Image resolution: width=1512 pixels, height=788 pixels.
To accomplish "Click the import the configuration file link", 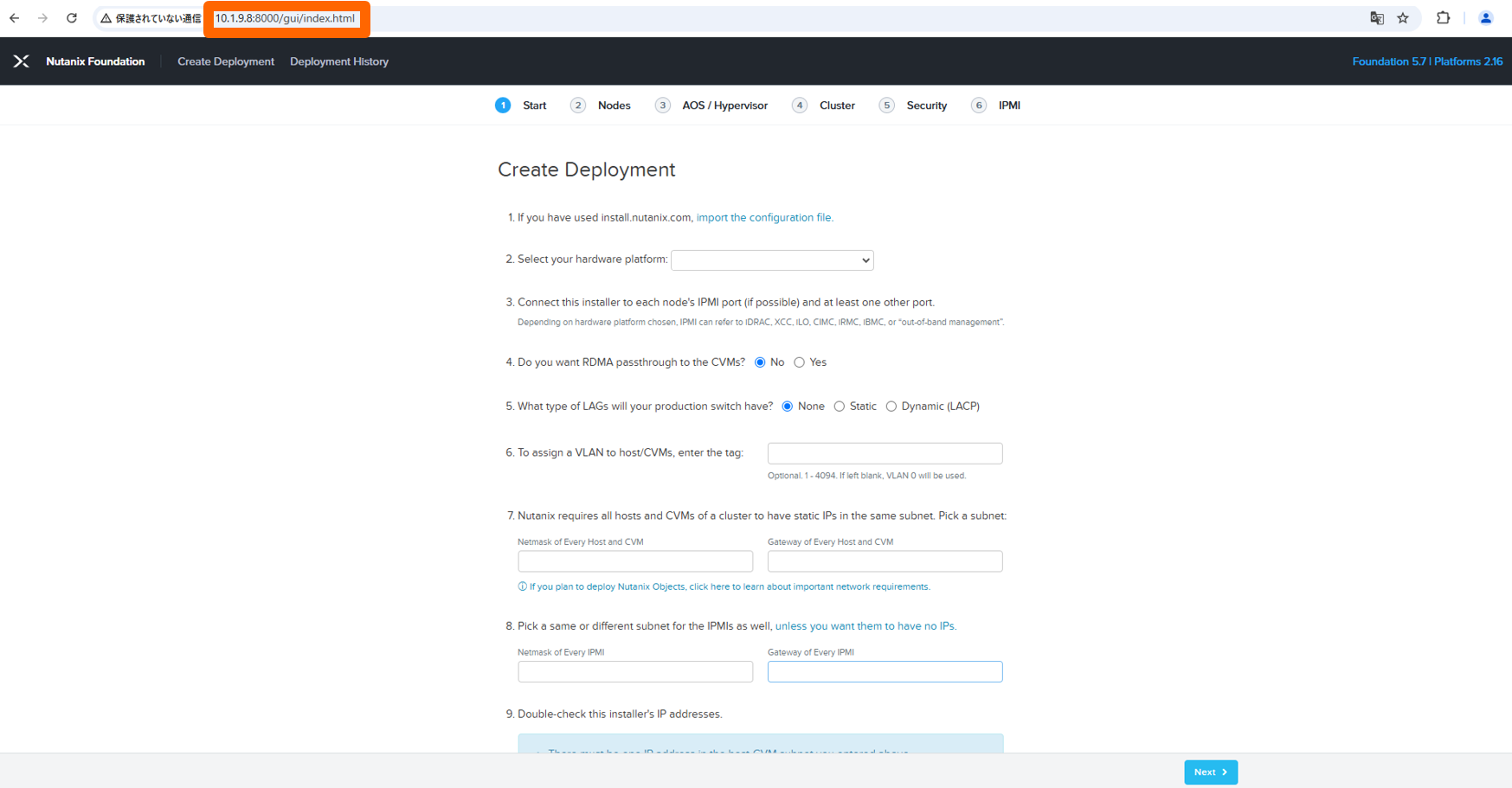I will pos(765,218).
